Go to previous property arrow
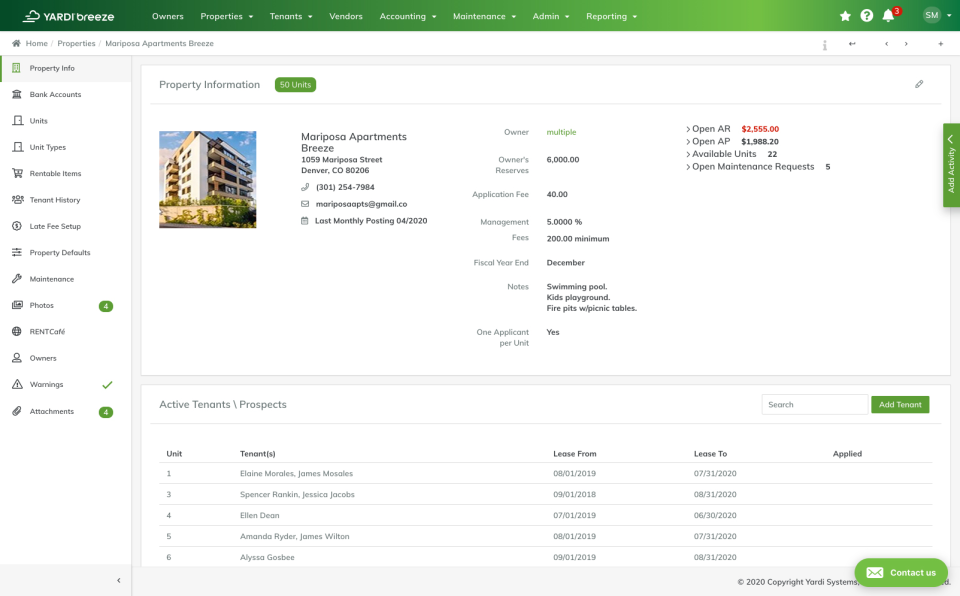This screenshot has height=596, width=960. pyautogui.click(x=887, y=43)
